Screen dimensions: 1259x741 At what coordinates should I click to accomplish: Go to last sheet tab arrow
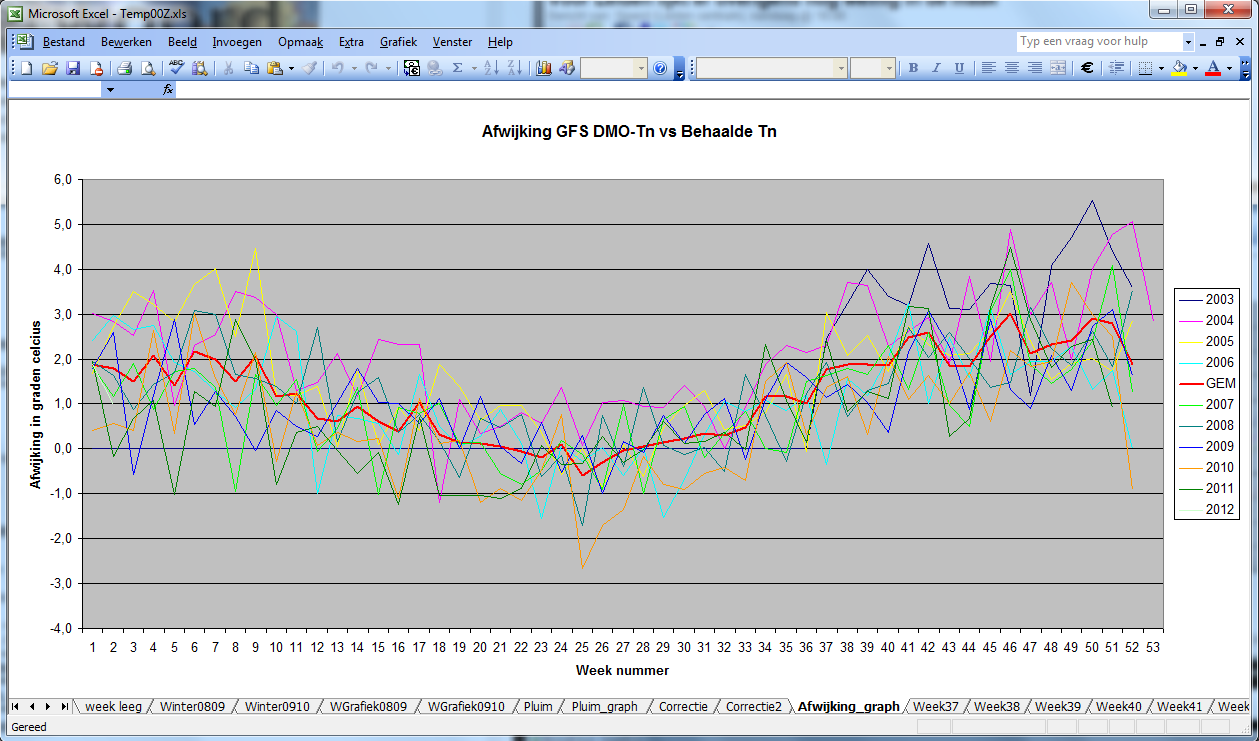tap(64, 706)
